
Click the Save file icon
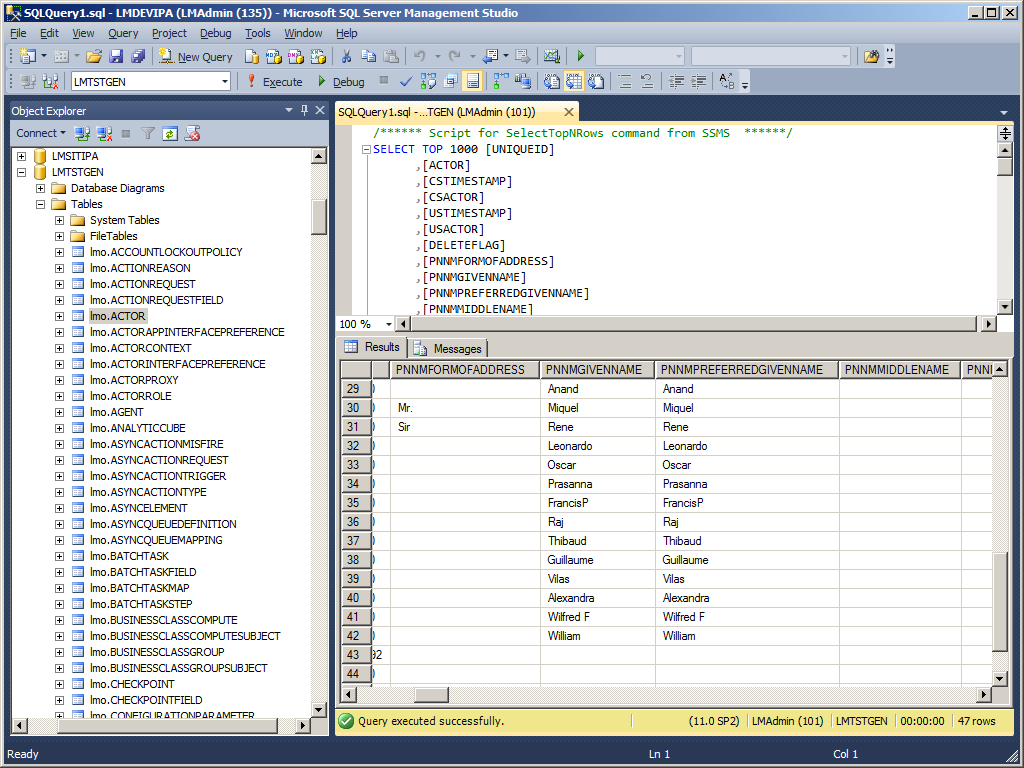[116, 57]
